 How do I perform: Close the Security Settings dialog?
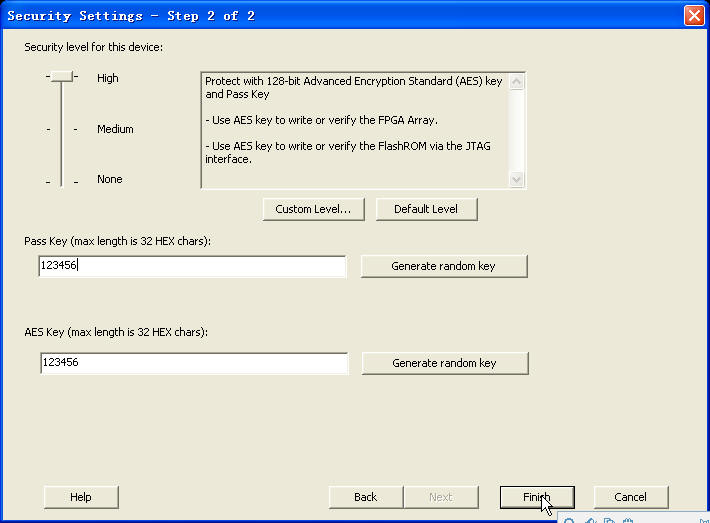pos(694,15)
